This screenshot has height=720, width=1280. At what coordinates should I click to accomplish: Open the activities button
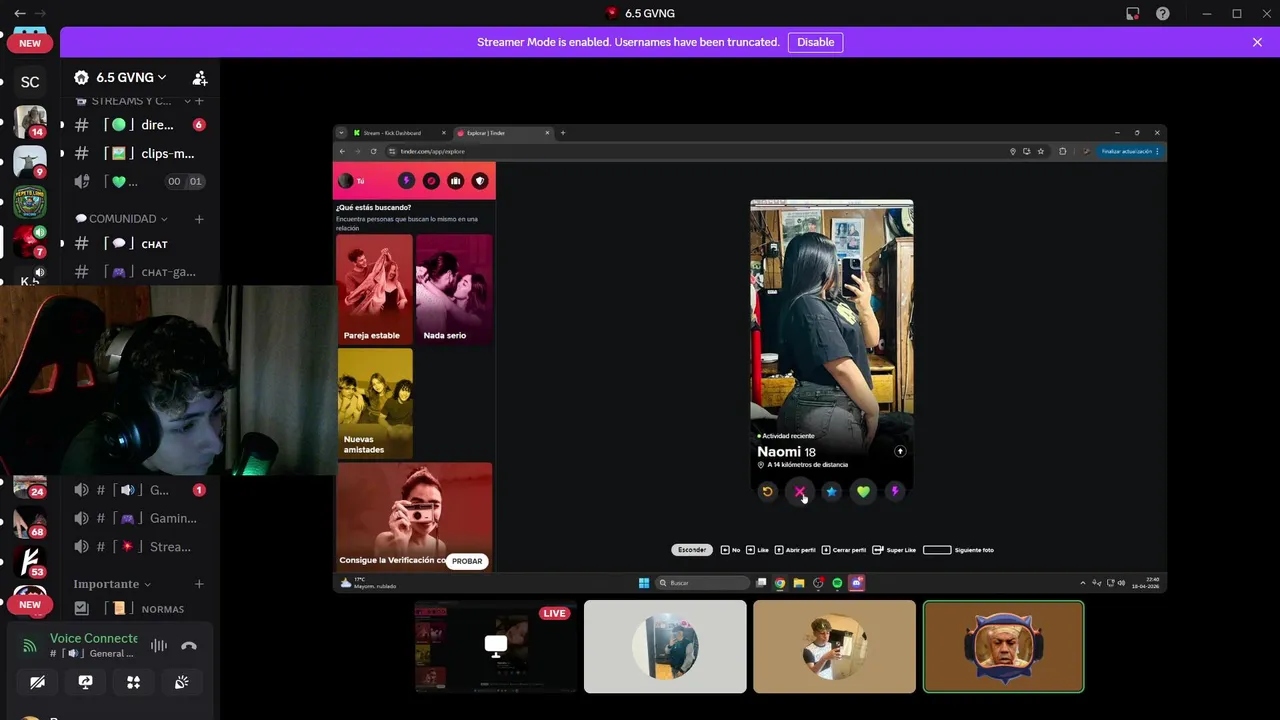tap(133, 682)
